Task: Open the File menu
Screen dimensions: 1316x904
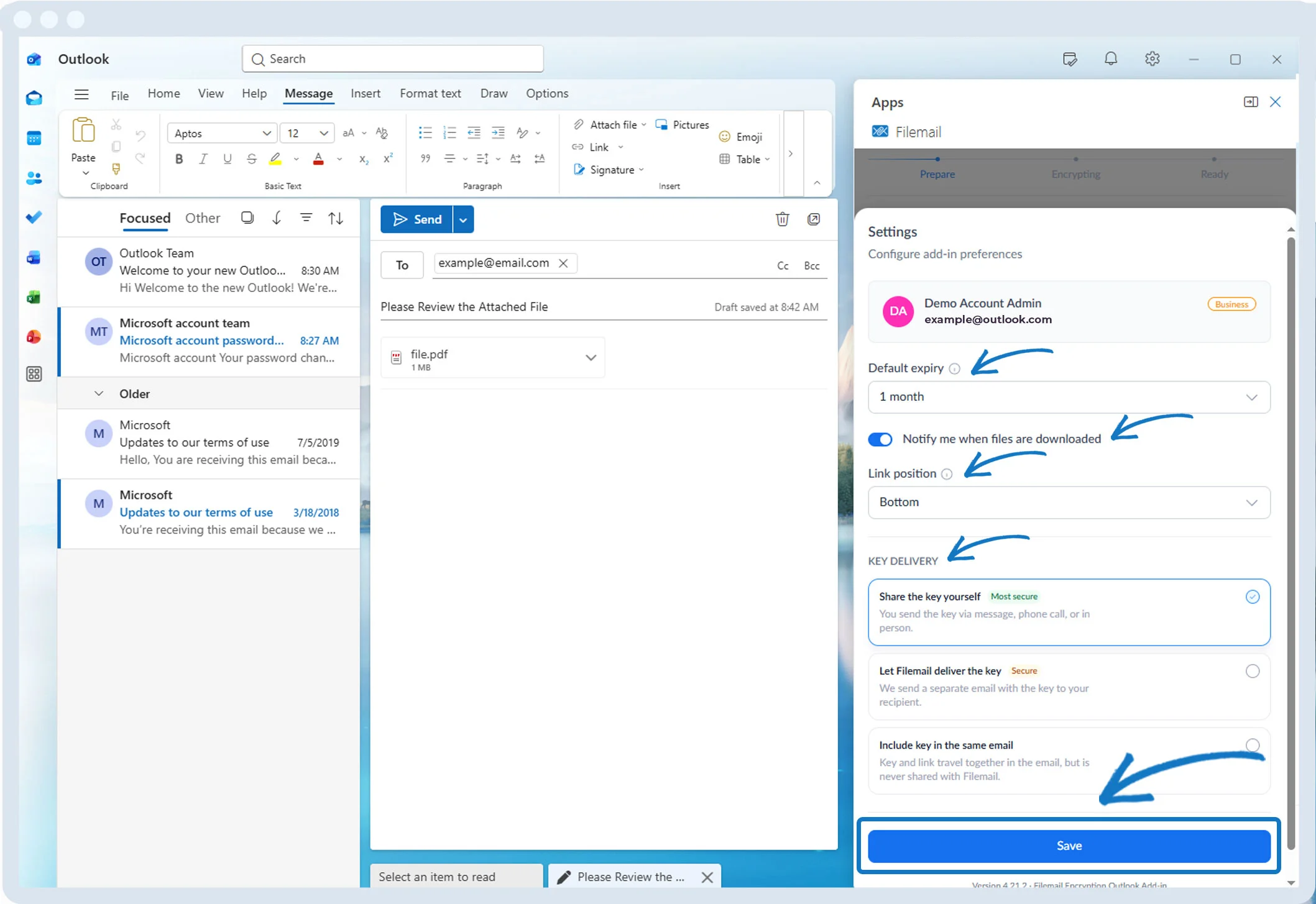Action: [x=119, y=95]
